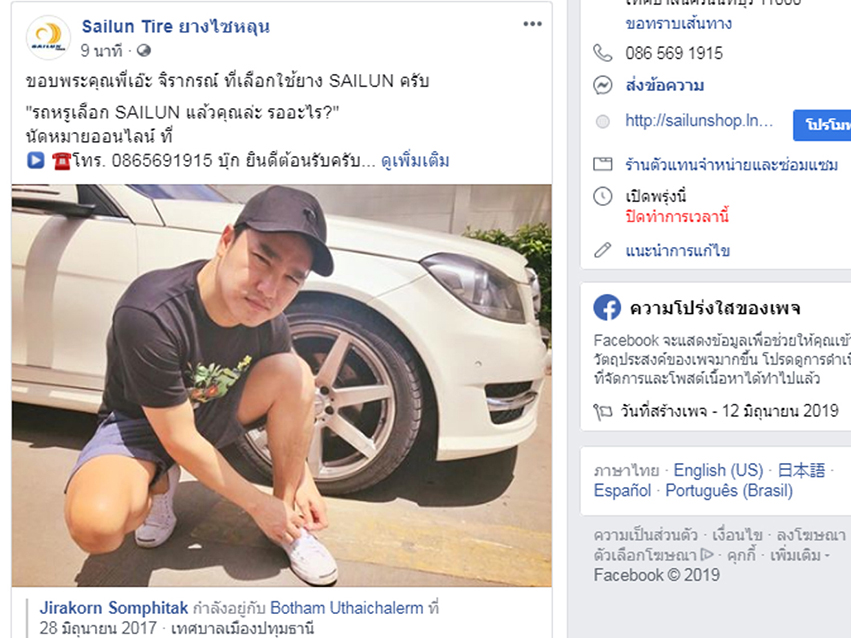Image resolution: width=851 pixels, height=638 pixels.
Task: Click the phone icon beside 086 569 1915
Action: [x=602, y=53]
